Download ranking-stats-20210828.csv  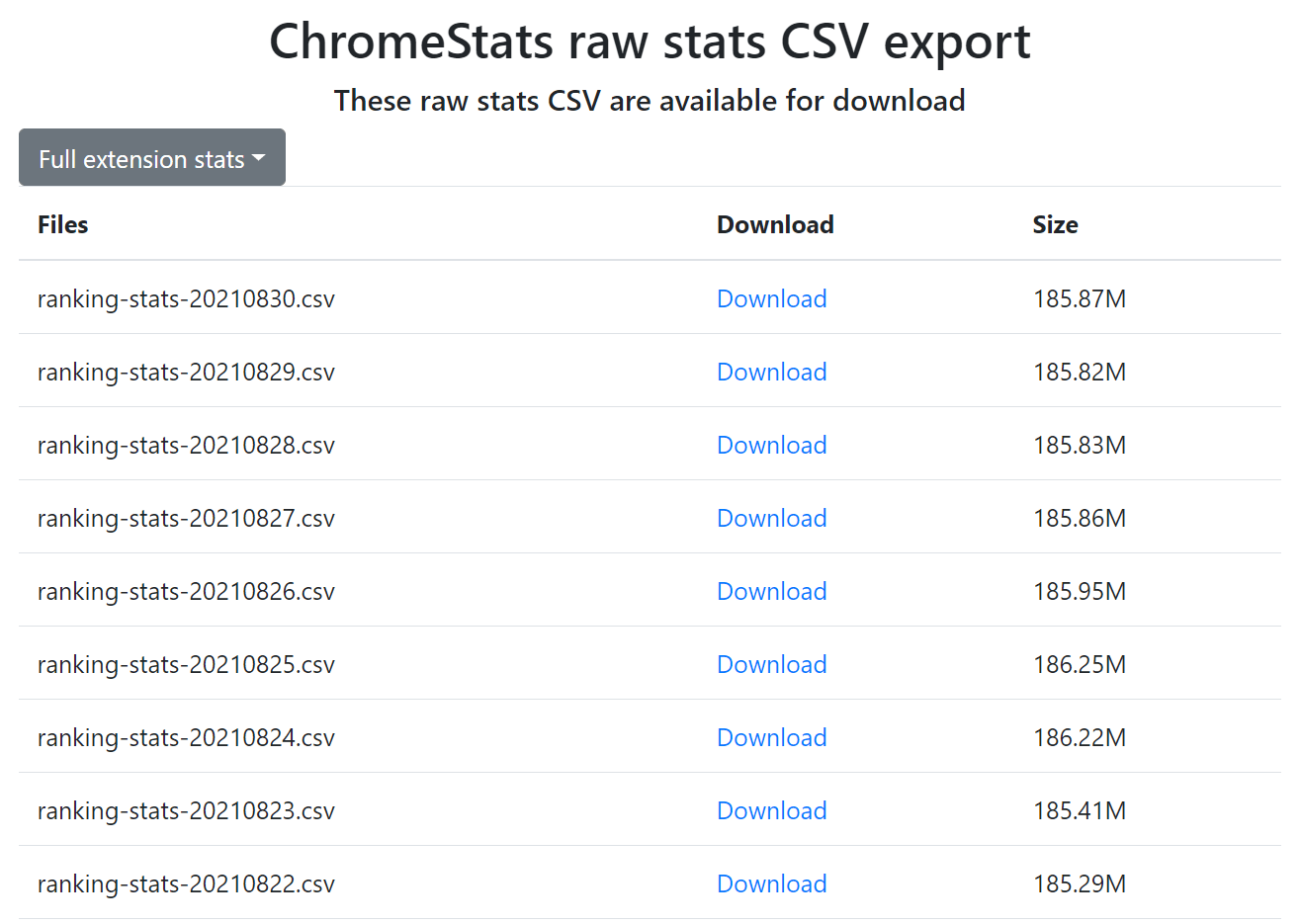(x=771, y=445)
